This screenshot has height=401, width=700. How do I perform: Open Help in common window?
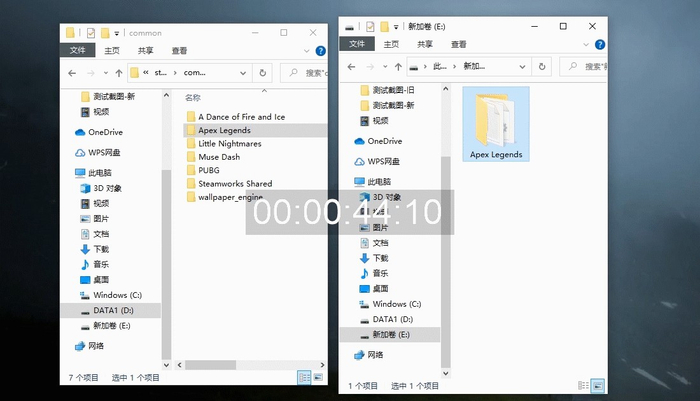[321, 51]
